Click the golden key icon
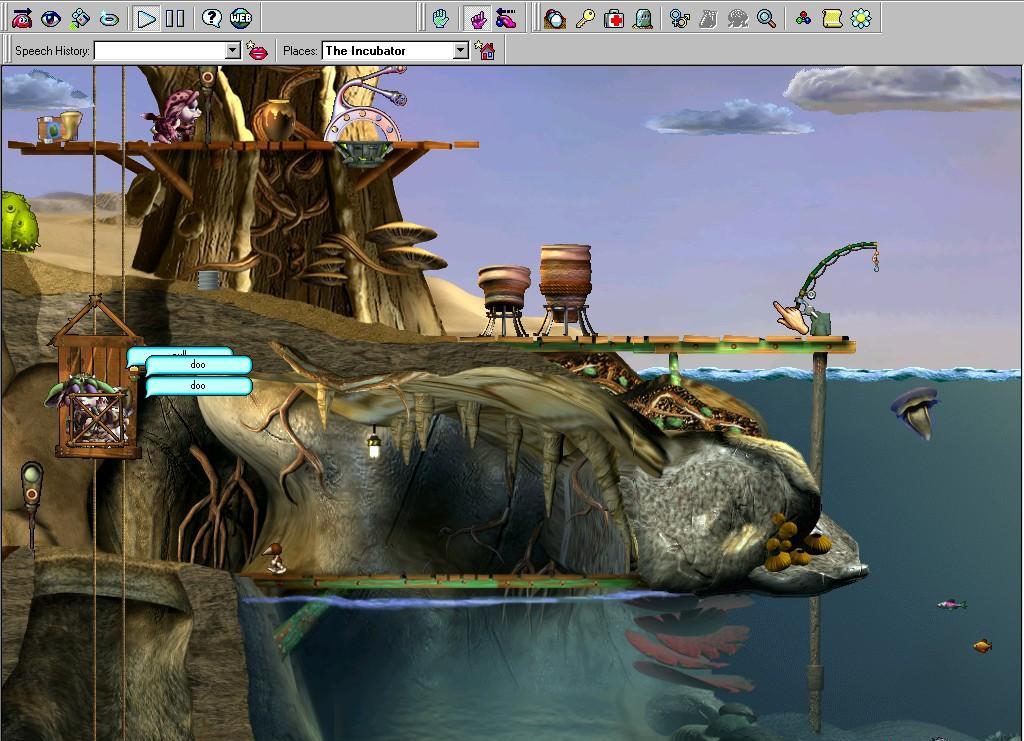 pyautogui.click(x=585, y=18)
